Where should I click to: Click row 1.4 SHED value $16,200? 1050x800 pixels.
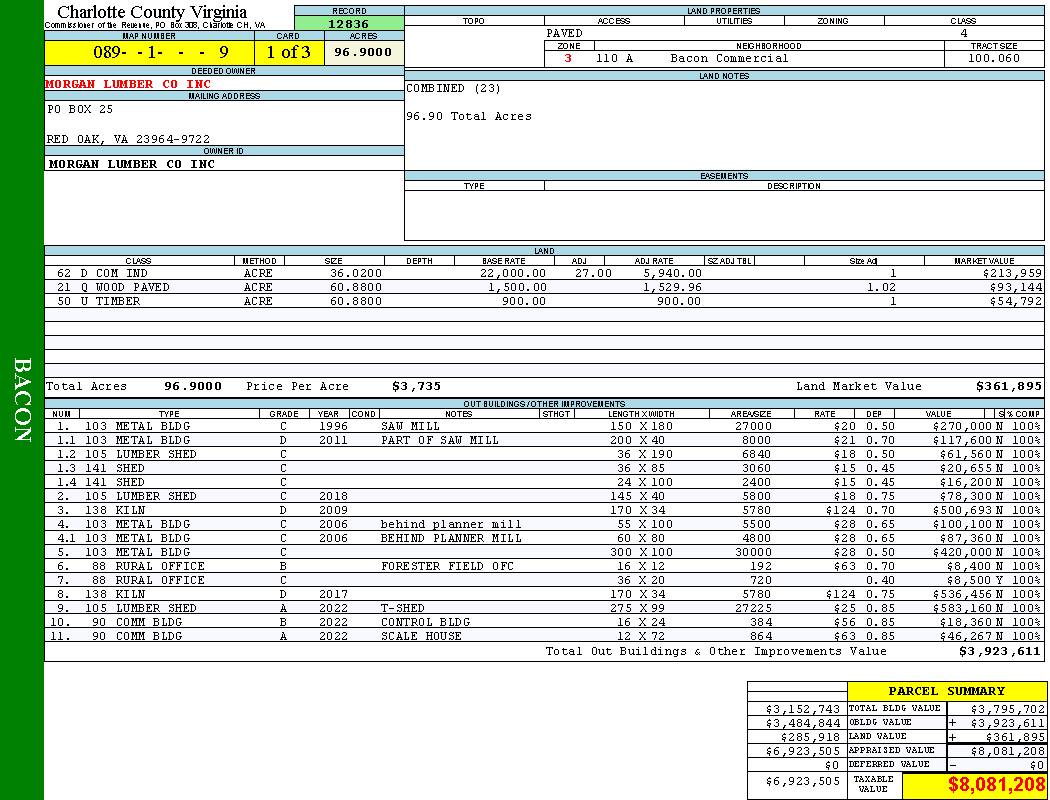coord(966,483)
